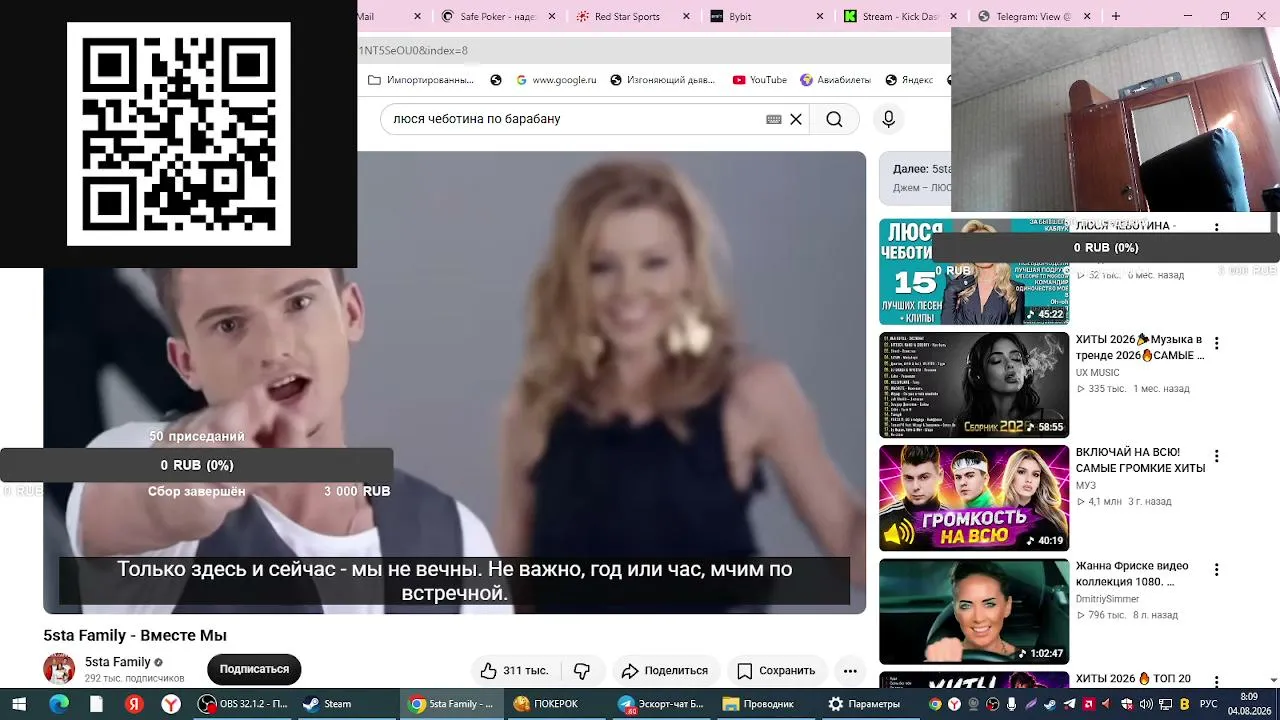1280x720 pixels.
Task: Open ВКЛЮЧАЙ НА ВСЮ! САМЫЕ ГРОМКИЕ ХИТЫ title
Action: tap(1140, 460)
